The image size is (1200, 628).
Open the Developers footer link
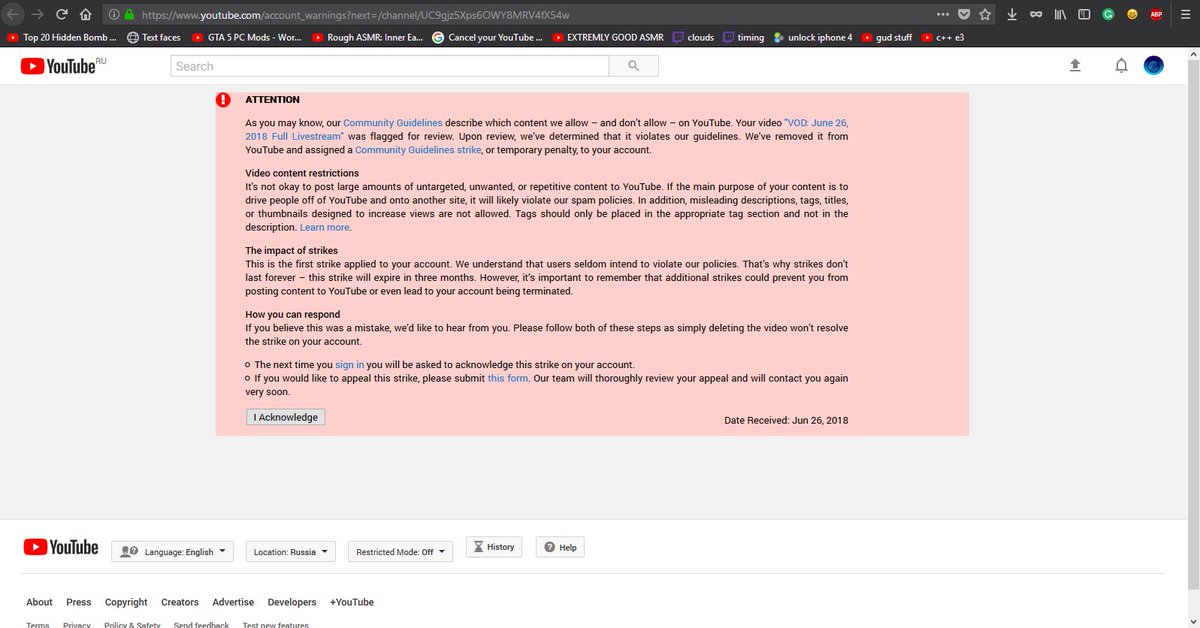[x=292, y=602]
